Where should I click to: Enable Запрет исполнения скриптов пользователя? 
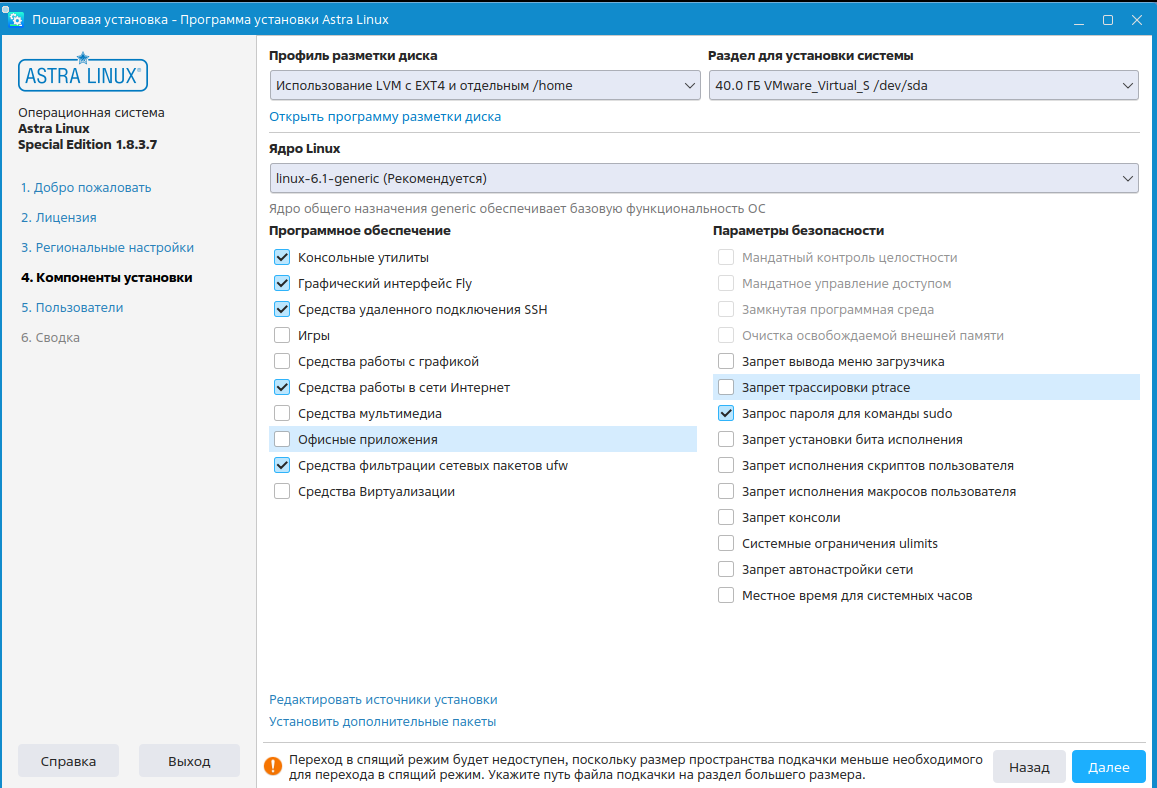point(726,466)
